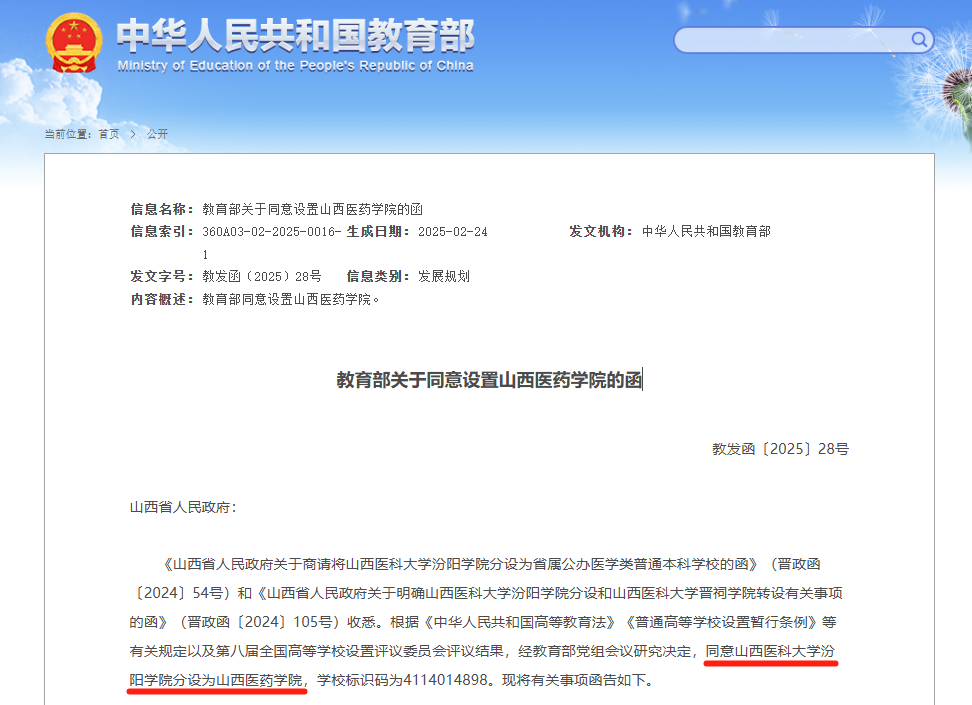Select the 信息类别 value 发展规划
Screen dimensions: 972x705
pyautogui.click(x=443, y=276)
